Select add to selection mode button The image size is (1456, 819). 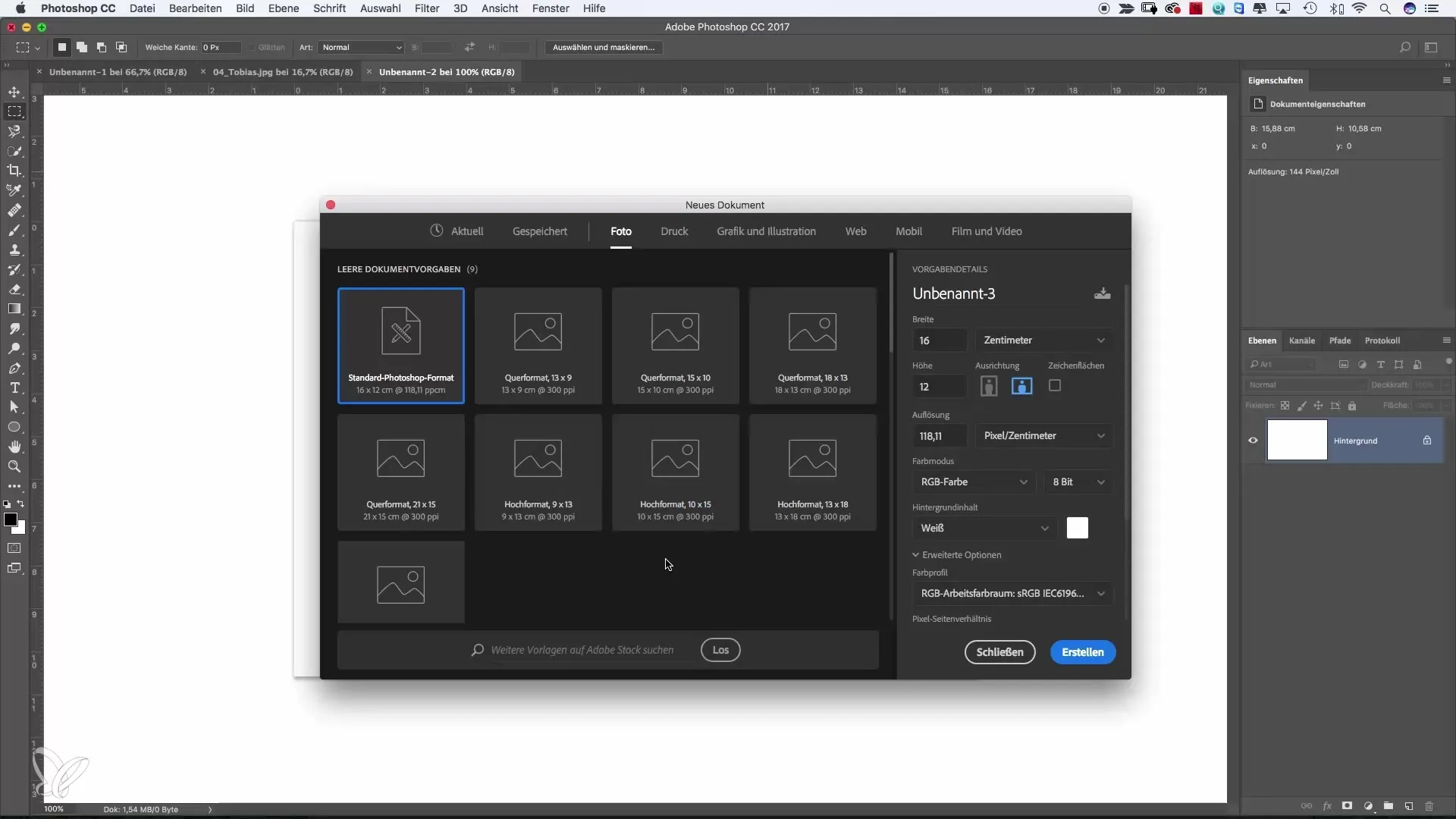point(82,47)
